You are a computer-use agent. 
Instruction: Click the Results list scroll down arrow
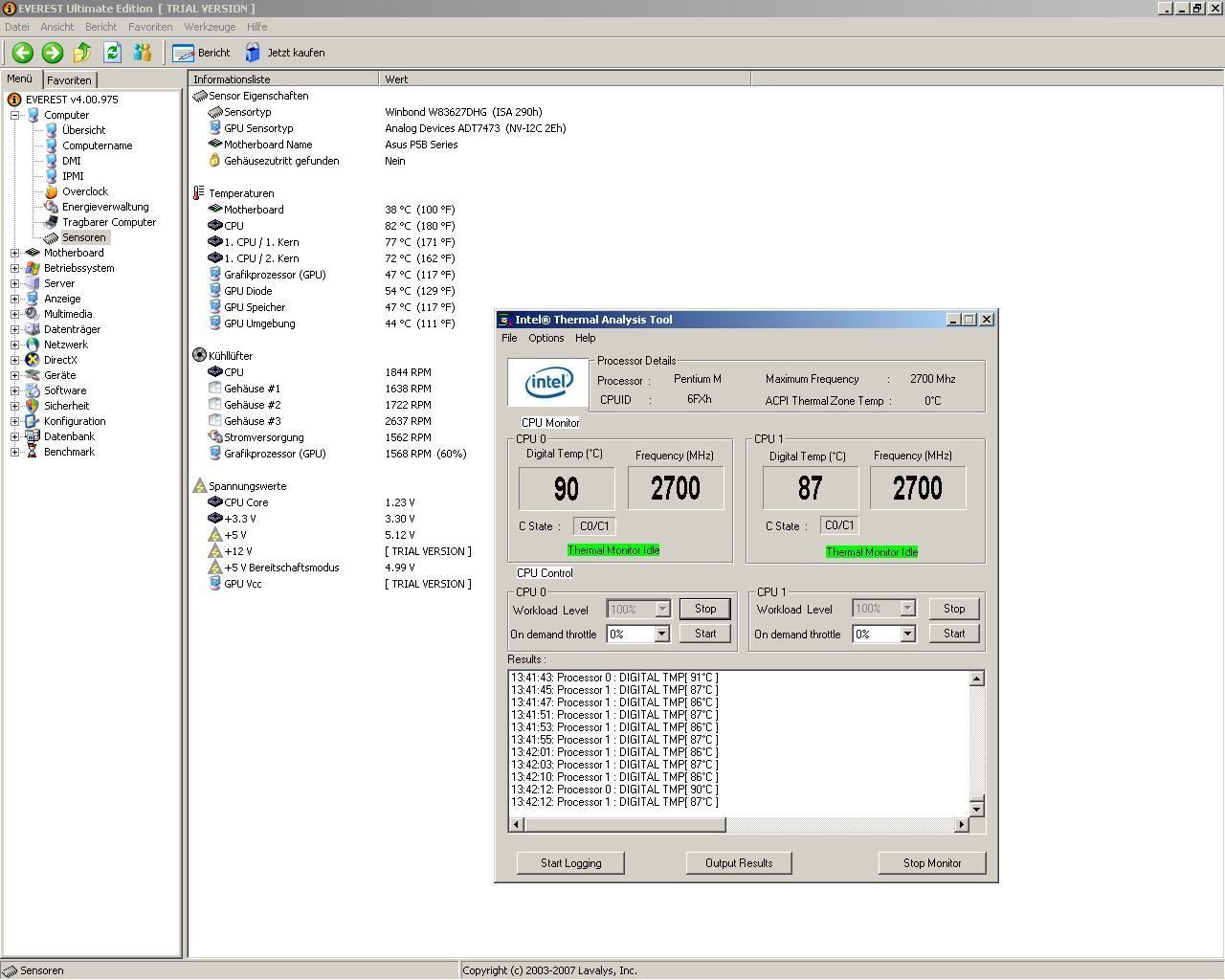(976, 809)
